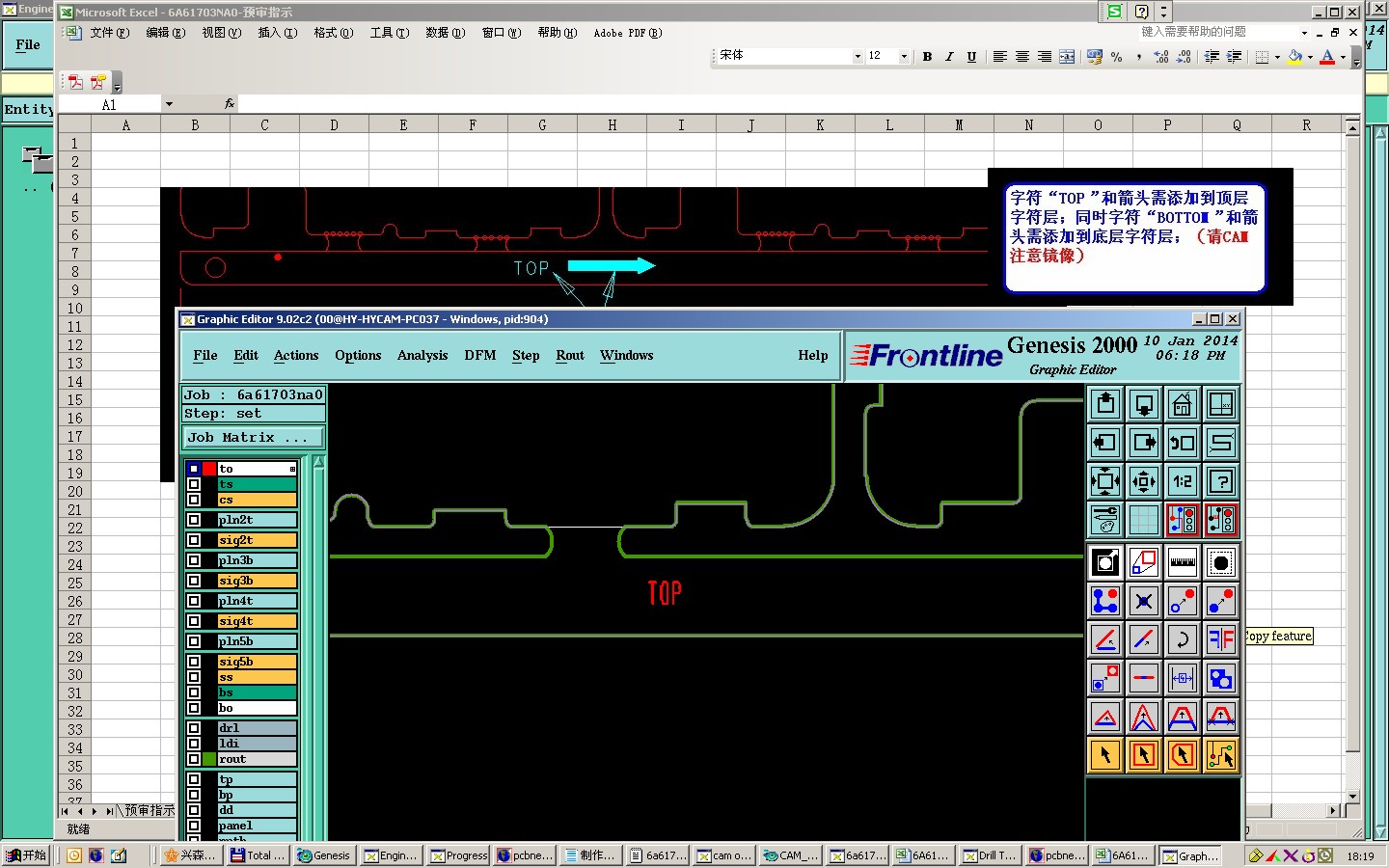This screenshot has width=1389, height=868.
Task: Click Bold in Excel formatting toolbar
Action: [x=927, y=57]
